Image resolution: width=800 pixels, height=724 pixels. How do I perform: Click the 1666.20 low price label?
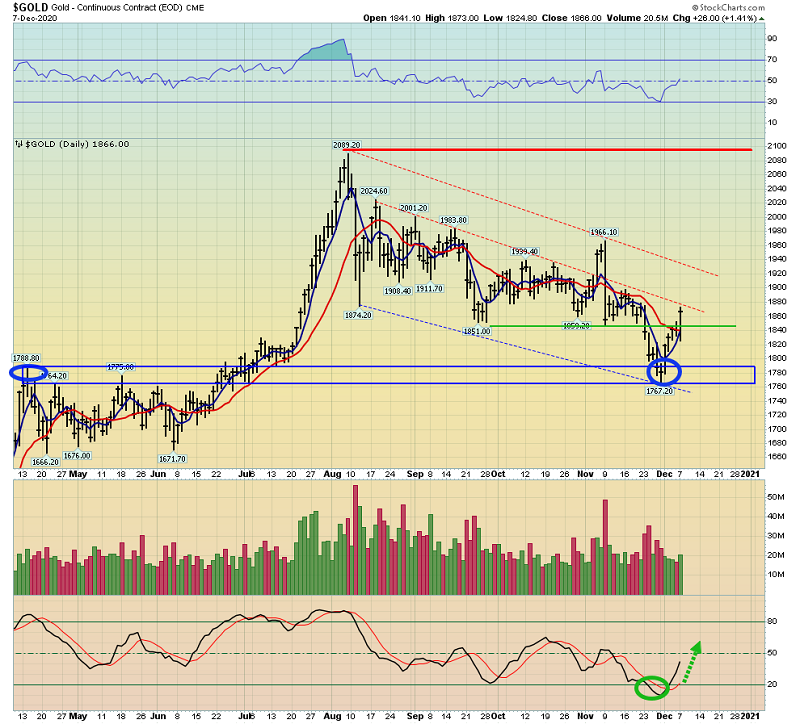(x=45, y=462)
